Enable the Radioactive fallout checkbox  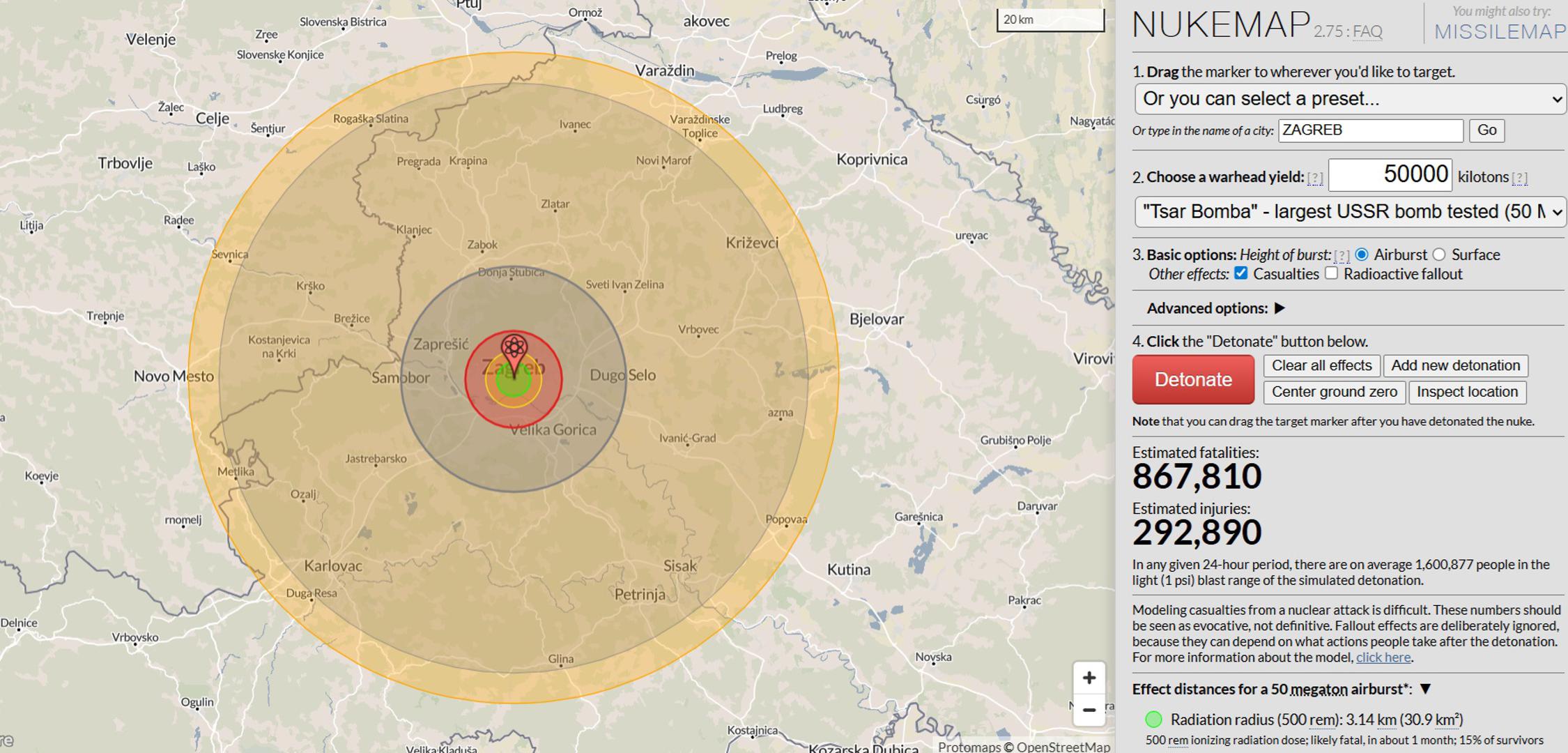(1331, 273)
